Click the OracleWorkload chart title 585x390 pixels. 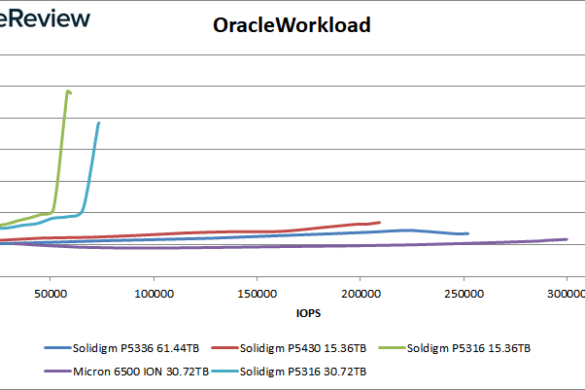click(x=292, y=25)
